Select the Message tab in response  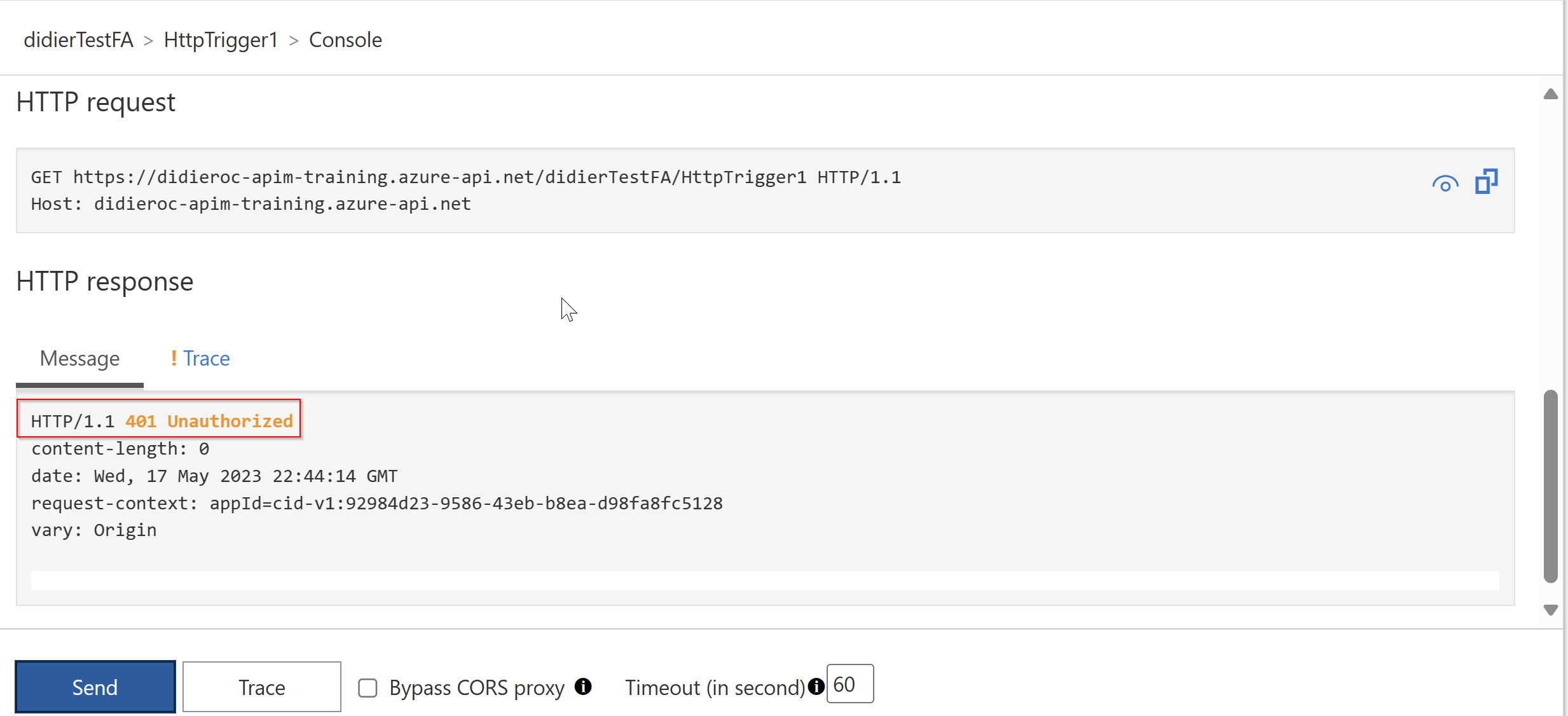[80, 357]
